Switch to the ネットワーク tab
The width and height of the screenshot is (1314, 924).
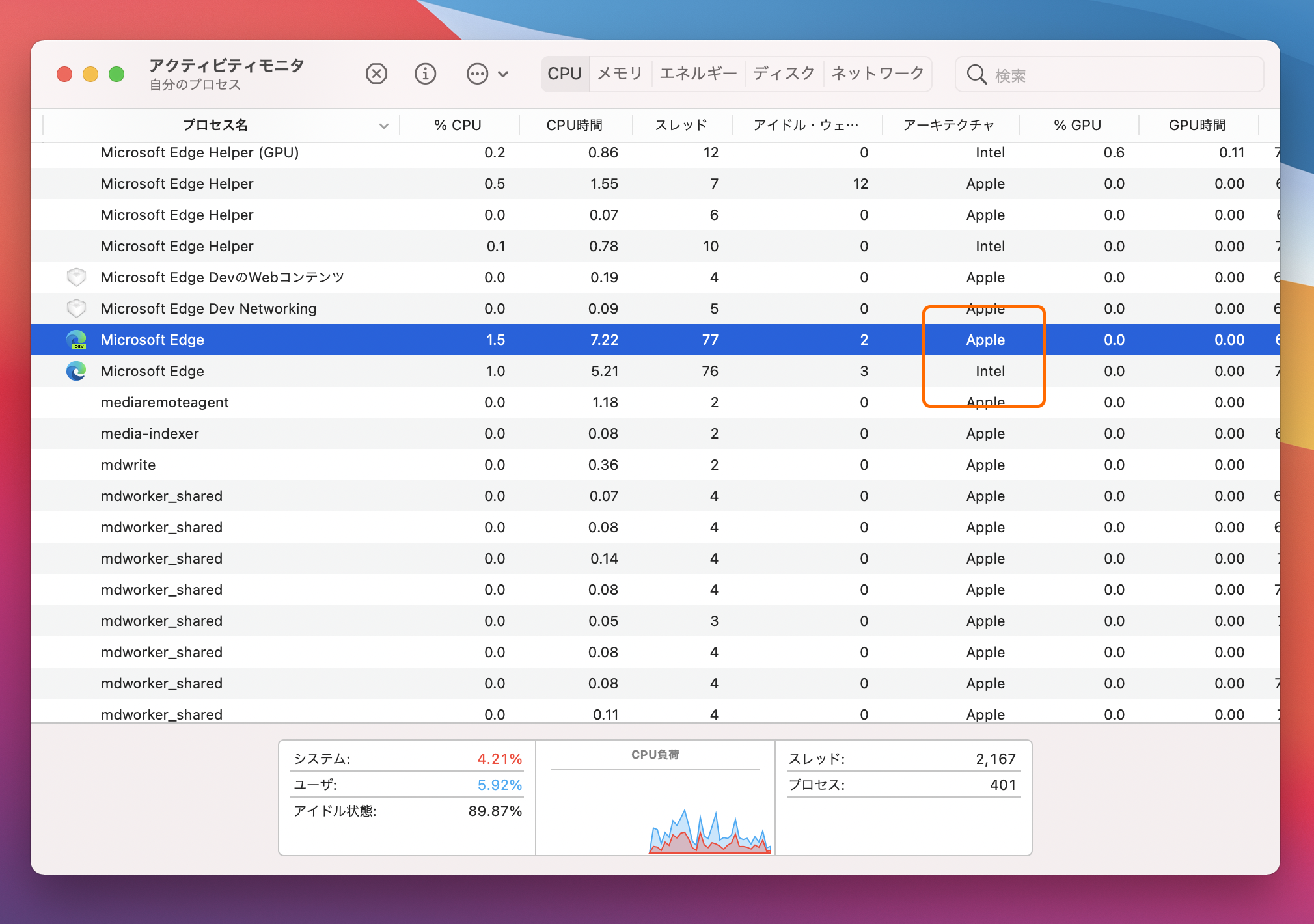[x=877, y=74]
